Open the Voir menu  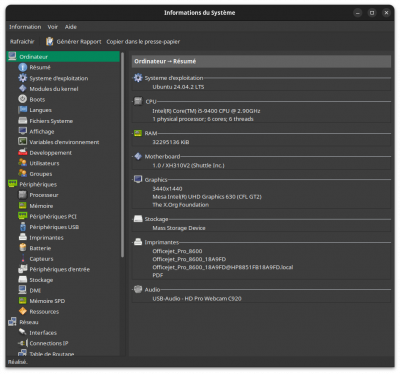[x=53, y=27]
